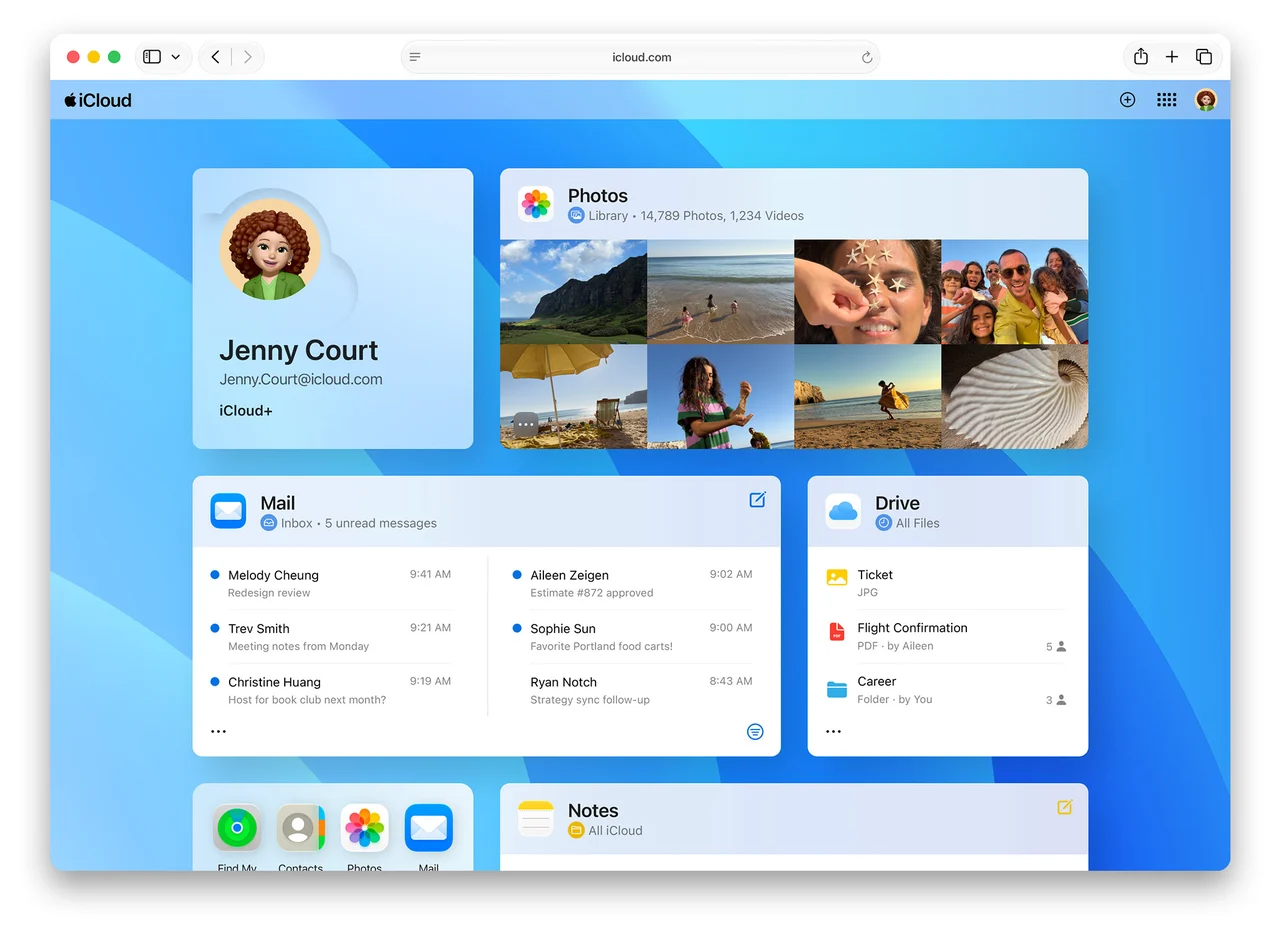Open the Career folder in Drive
The height and width of the screenshot is (936, 1280).
coord(946,690)
